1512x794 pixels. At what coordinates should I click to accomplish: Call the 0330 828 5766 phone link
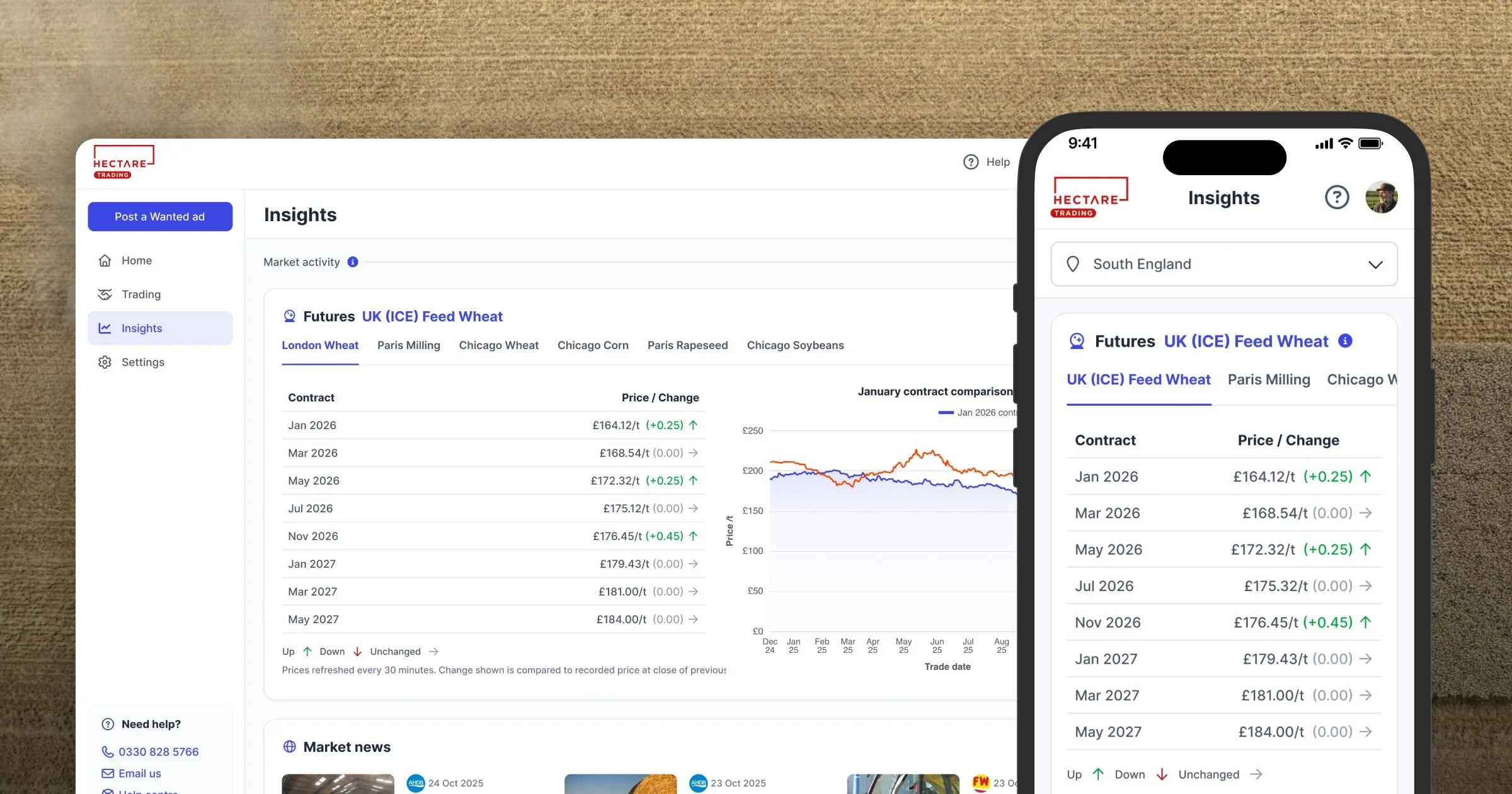click(158, 752)
